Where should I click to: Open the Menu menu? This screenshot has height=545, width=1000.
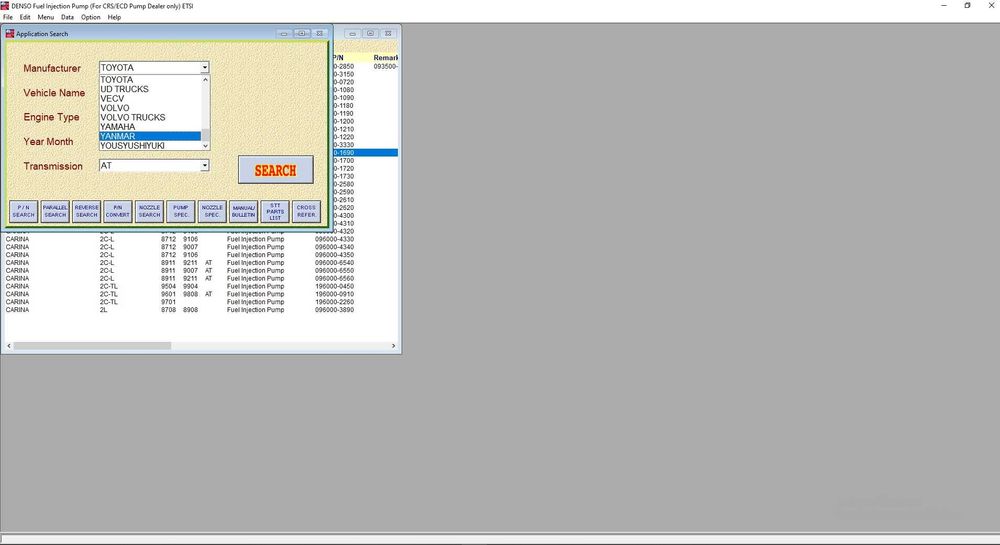[45, 17]
